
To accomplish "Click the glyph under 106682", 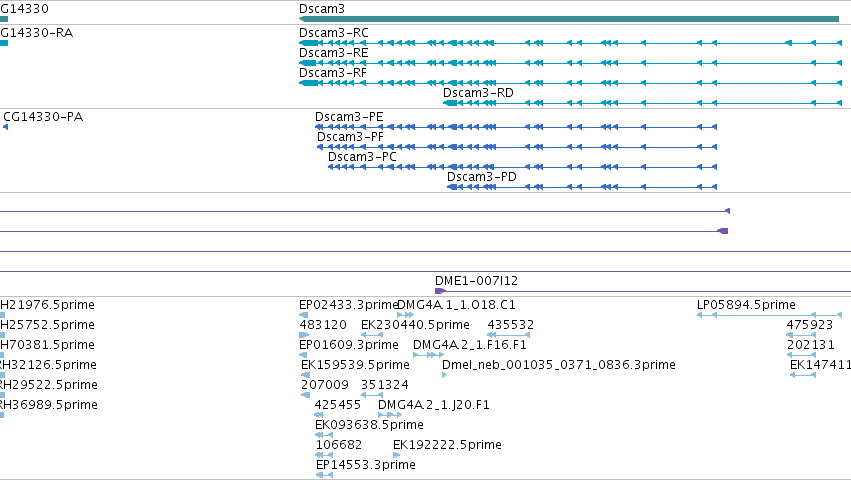I will point(324,455).
